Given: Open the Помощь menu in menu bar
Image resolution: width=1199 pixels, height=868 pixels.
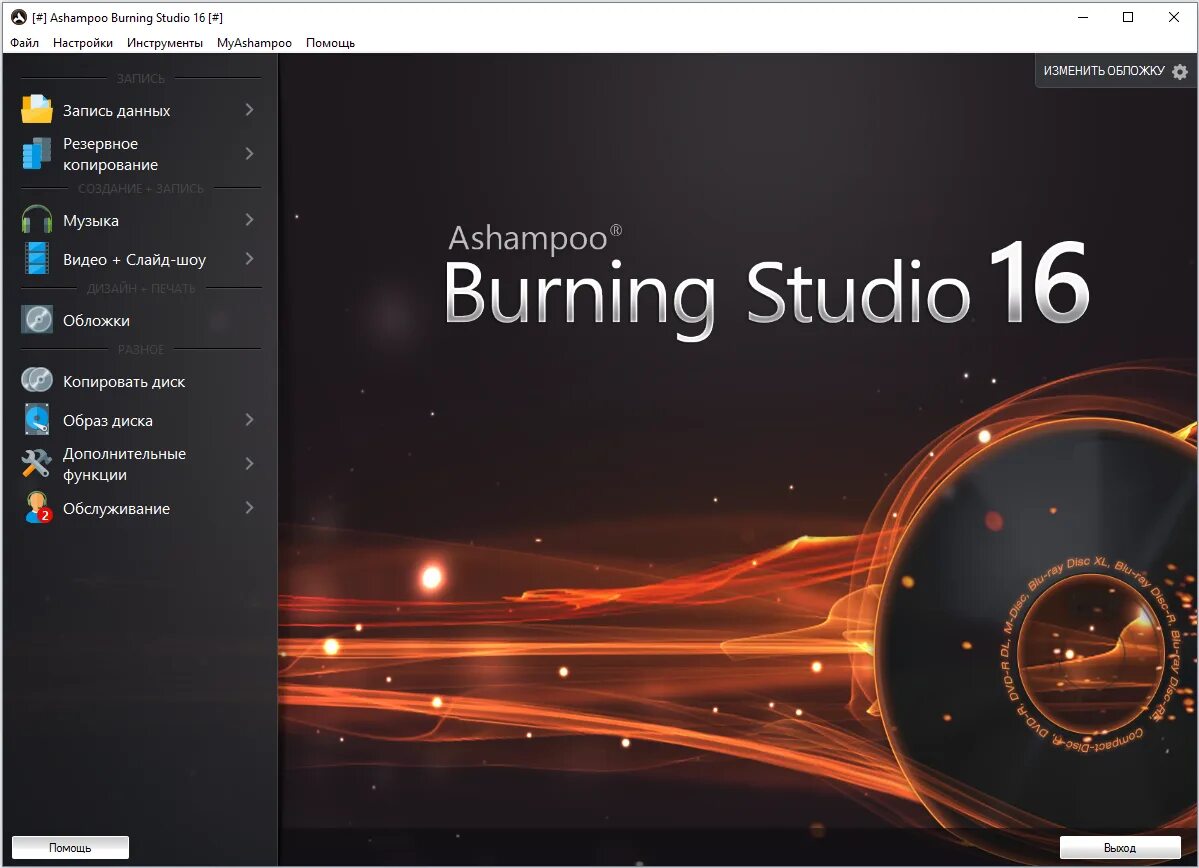Looking at the screenshot, I should (x=330, y=43).
